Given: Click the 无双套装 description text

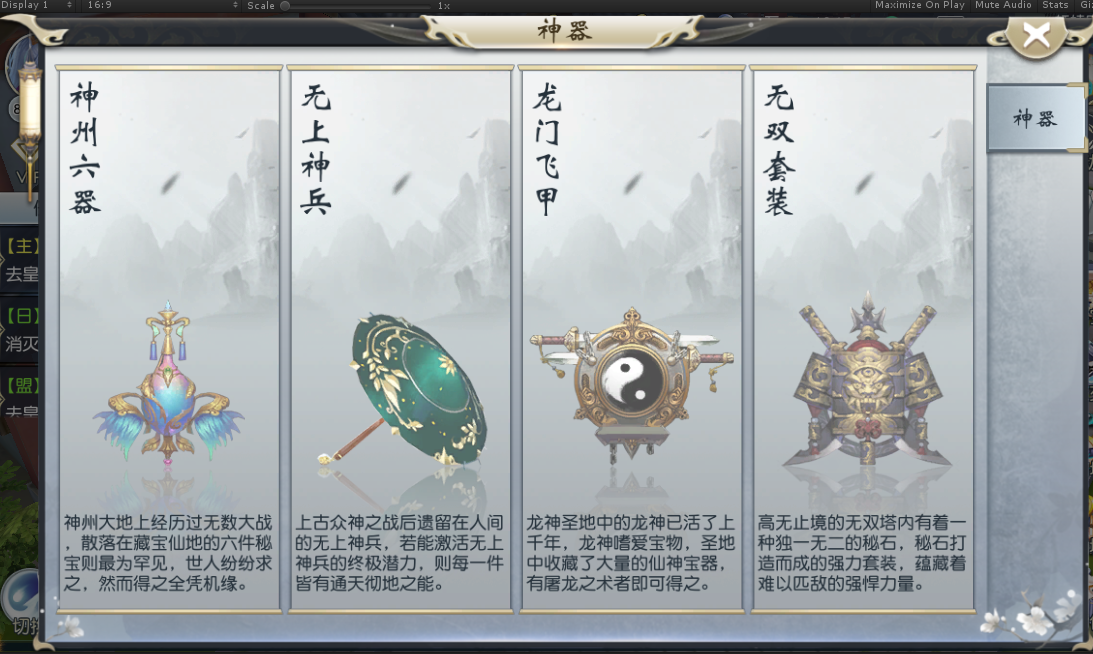Looking at the screenshot, I should pos(862,553).
